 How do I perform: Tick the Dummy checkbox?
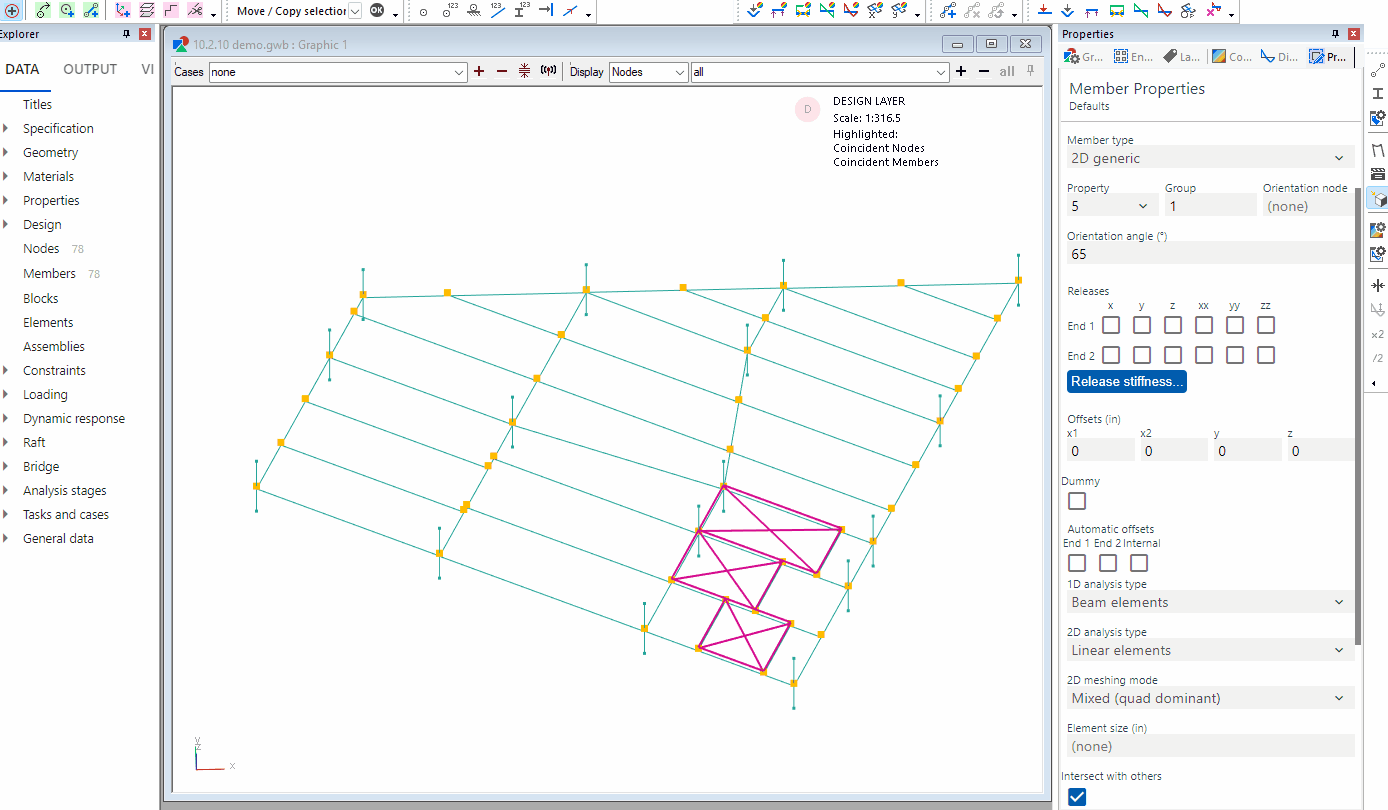click(x=1077, y=501)
